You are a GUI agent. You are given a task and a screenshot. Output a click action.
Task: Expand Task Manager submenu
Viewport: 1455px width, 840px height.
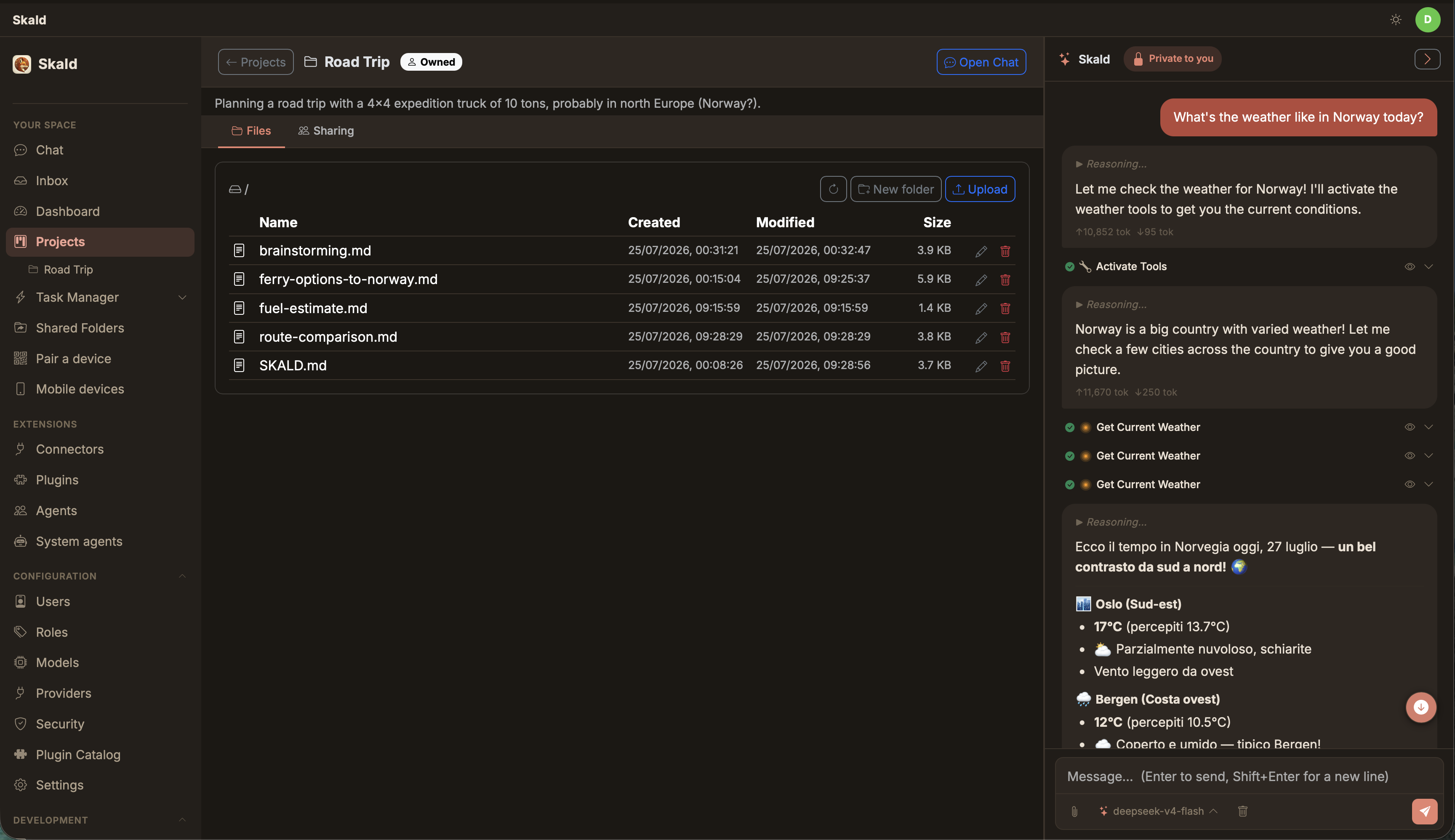[x=182, y=297]
